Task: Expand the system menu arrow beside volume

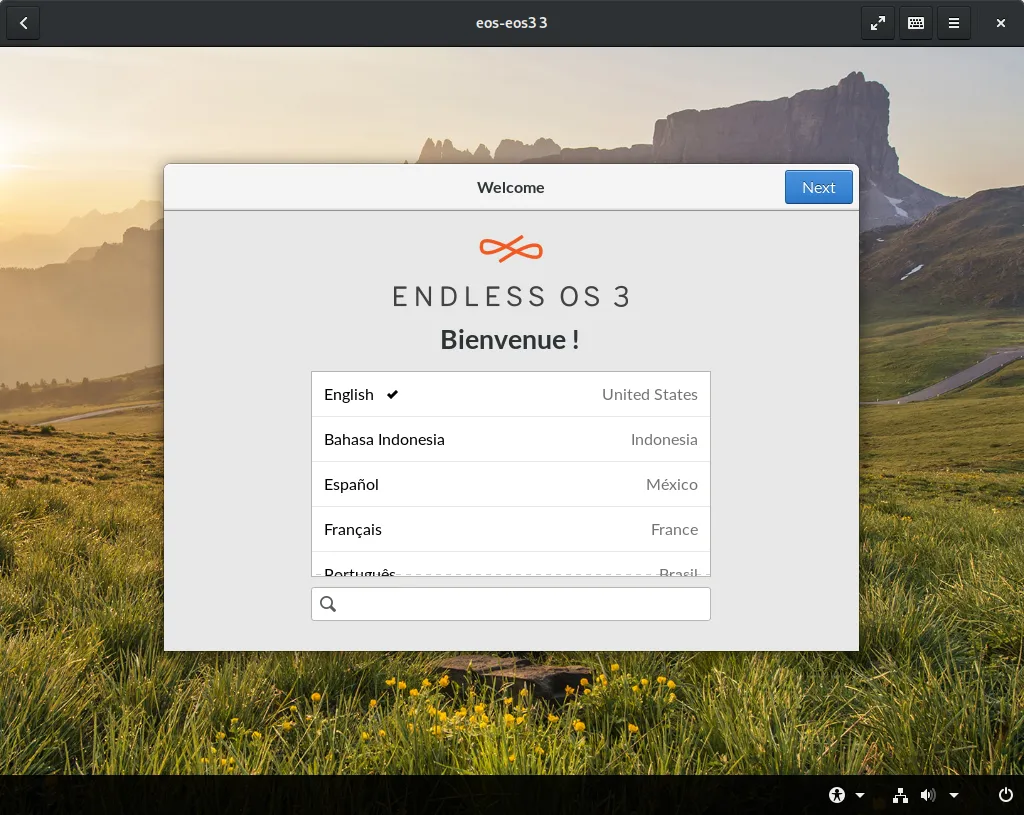Action: [x=954, y=796]
